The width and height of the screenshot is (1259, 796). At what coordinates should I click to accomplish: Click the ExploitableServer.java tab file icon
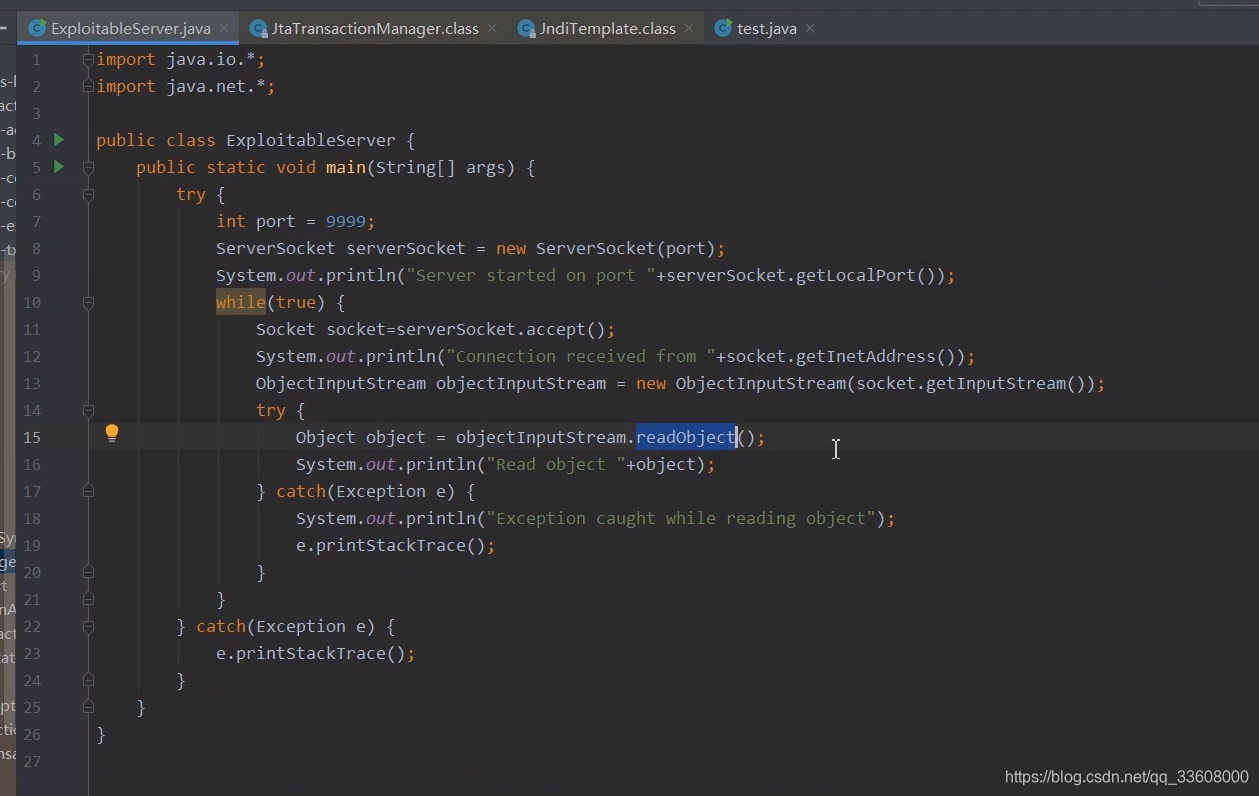pos(38,28)
